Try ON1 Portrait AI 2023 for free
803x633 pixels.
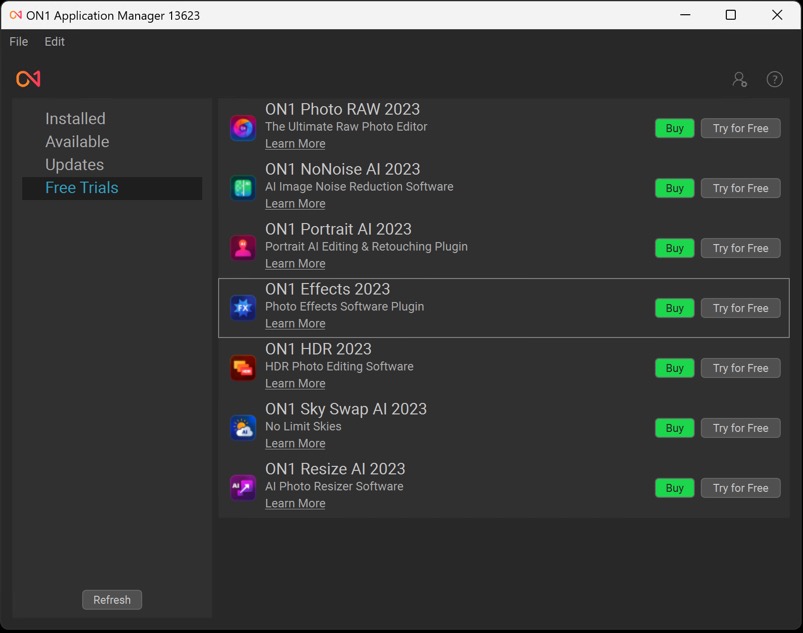coord(741,248)
